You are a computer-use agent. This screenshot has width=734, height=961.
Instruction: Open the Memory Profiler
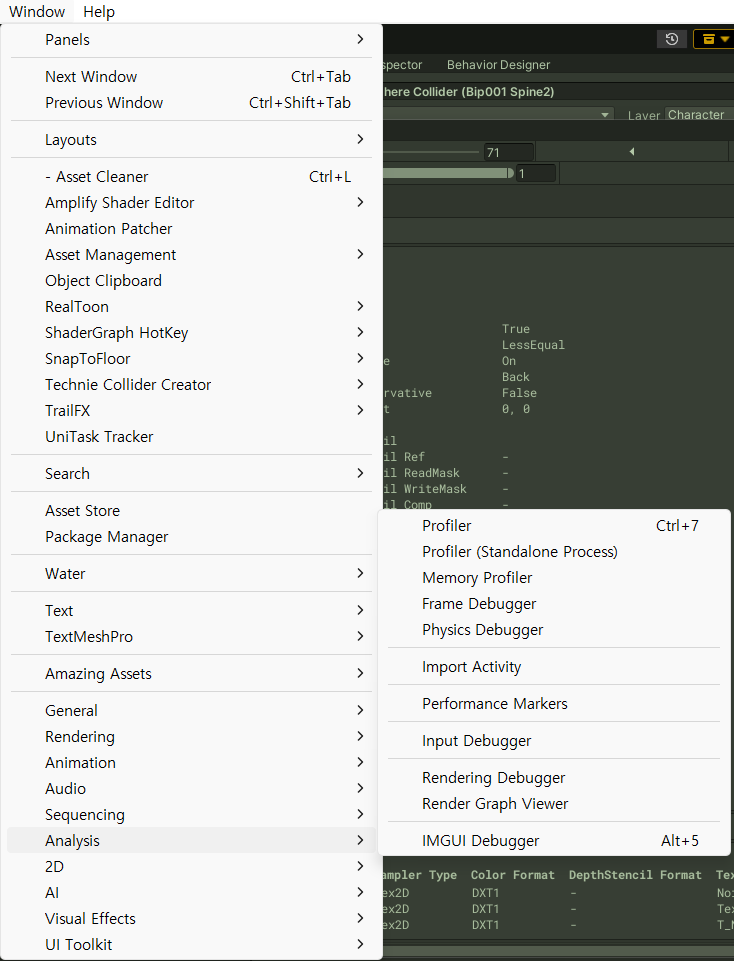click(x=554, y=578)
